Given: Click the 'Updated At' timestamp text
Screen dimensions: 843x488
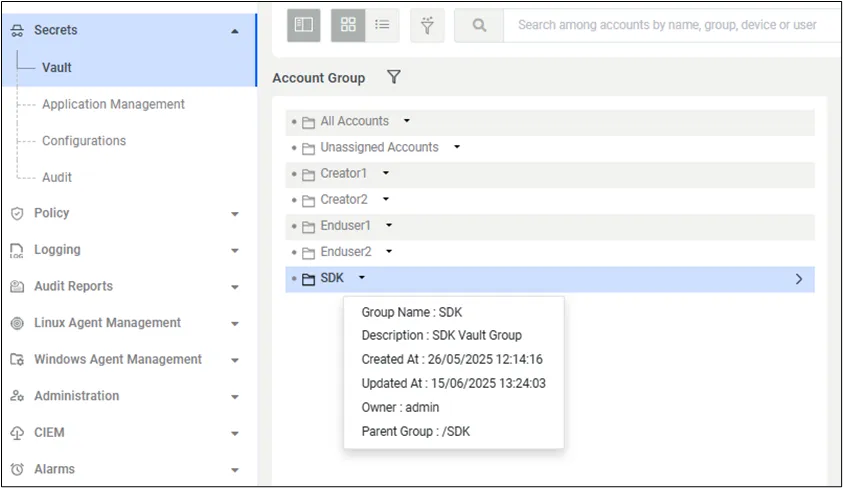Looking at the screenshot, I should tap(454, 383).
